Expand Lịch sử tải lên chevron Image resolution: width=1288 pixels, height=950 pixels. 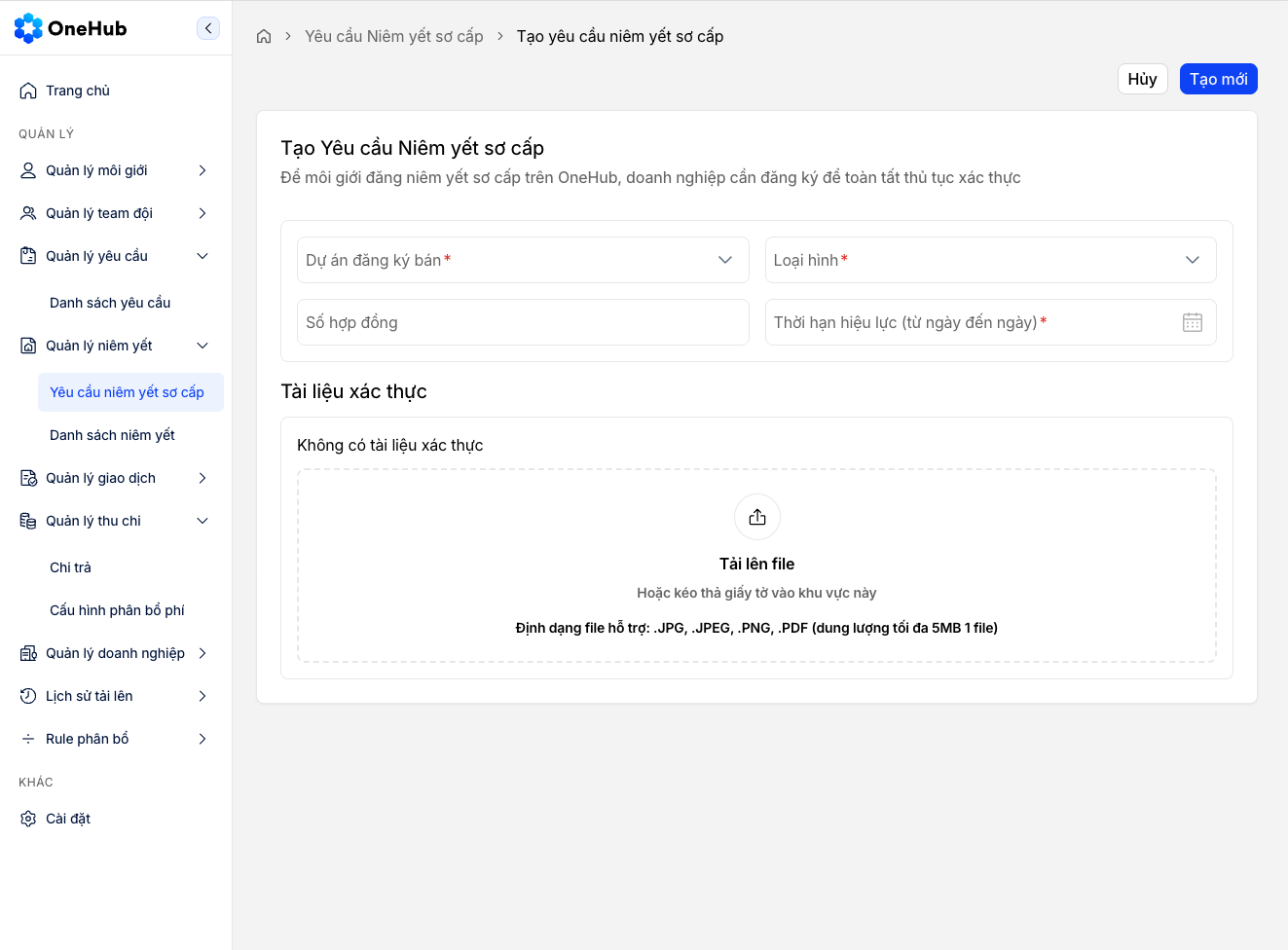click(202, 696)
